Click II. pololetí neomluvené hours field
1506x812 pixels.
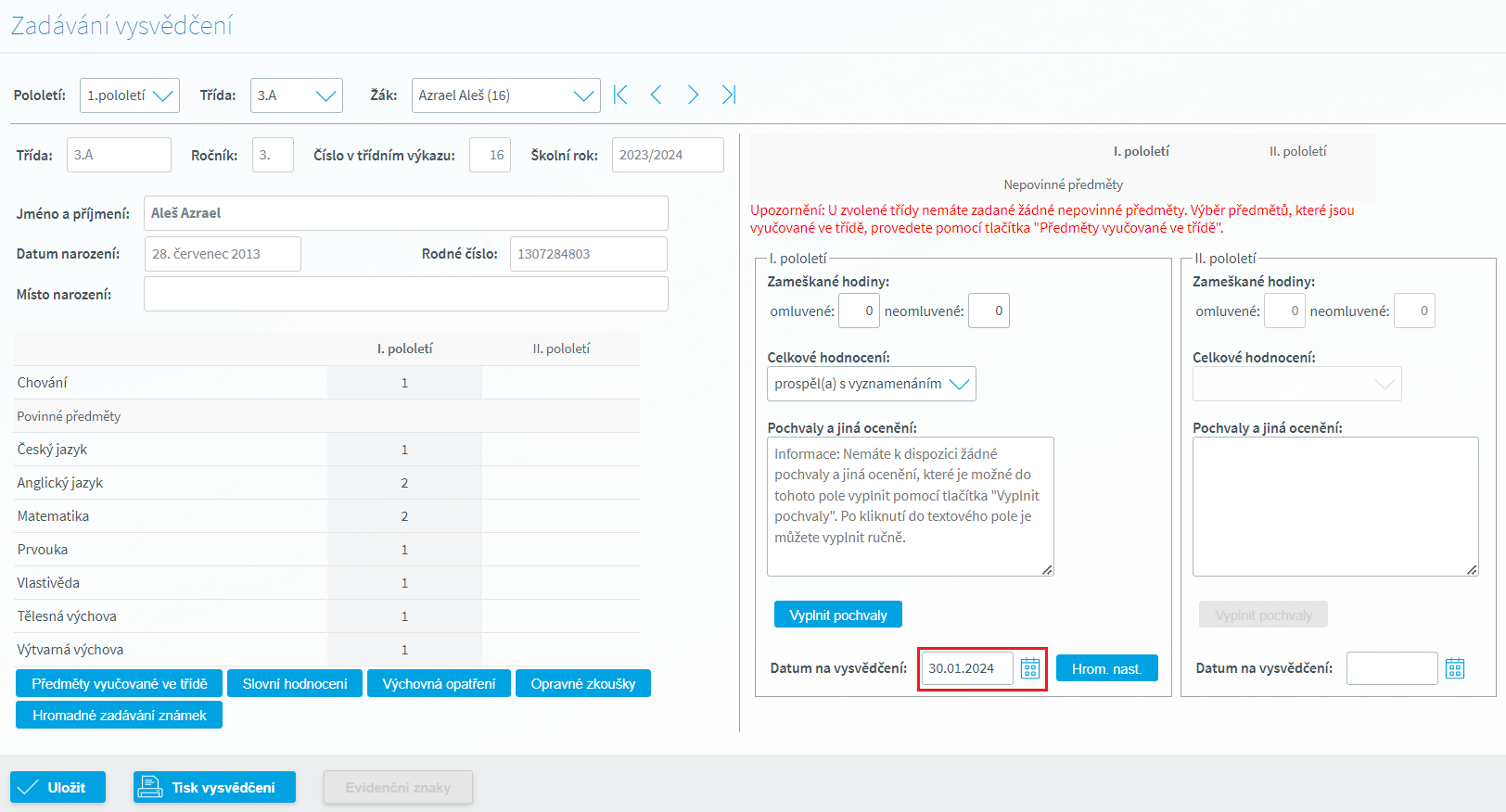[x=1414, y=311]
